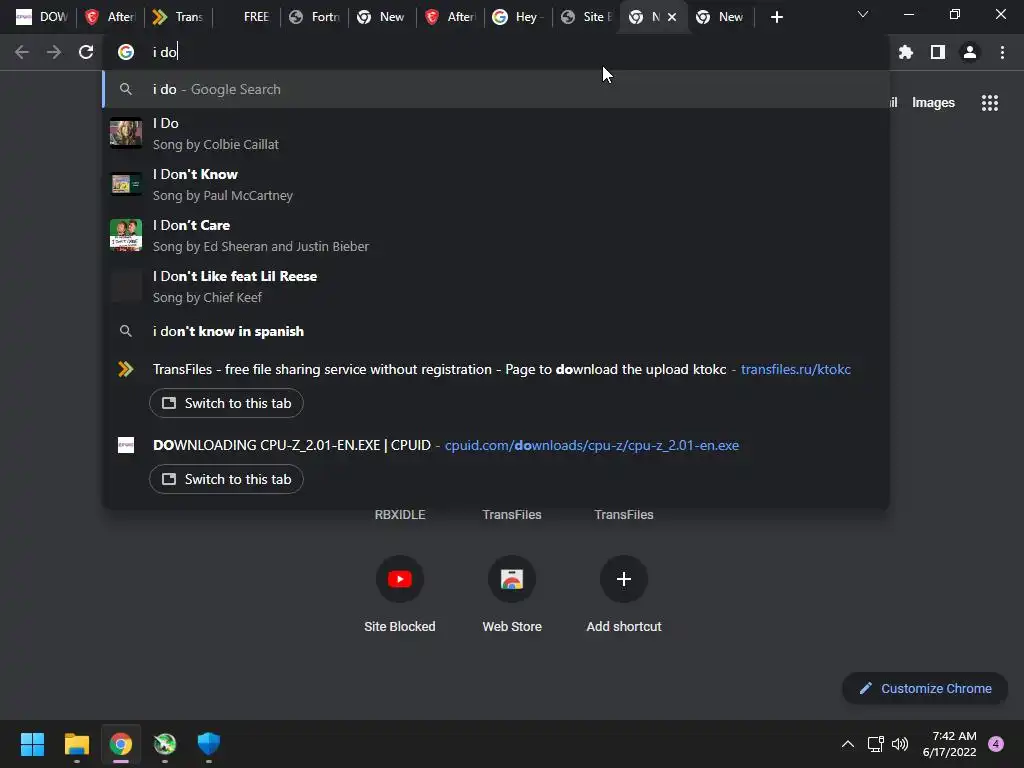
Task: Select the I Do Colbie Caillat suggestion
Action: point(496,133)
